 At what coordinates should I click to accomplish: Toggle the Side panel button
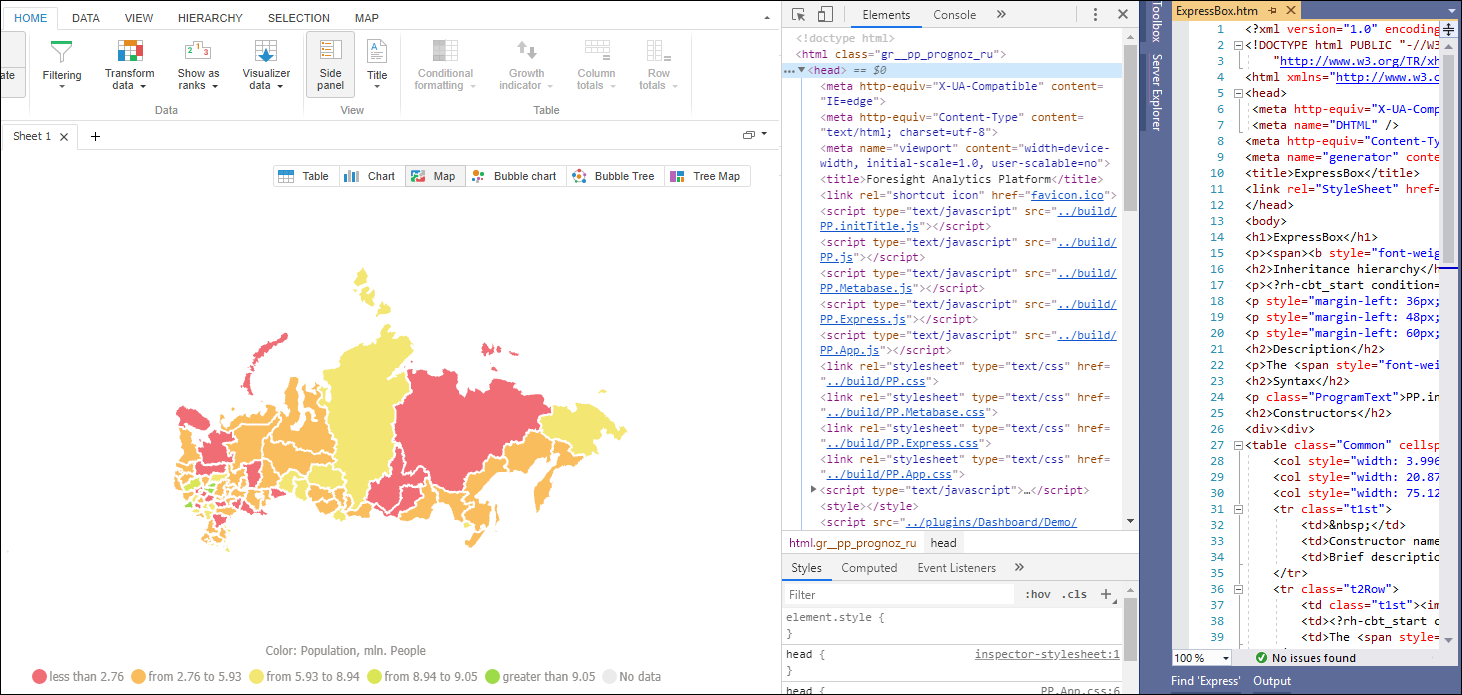[x=330, y=64]
